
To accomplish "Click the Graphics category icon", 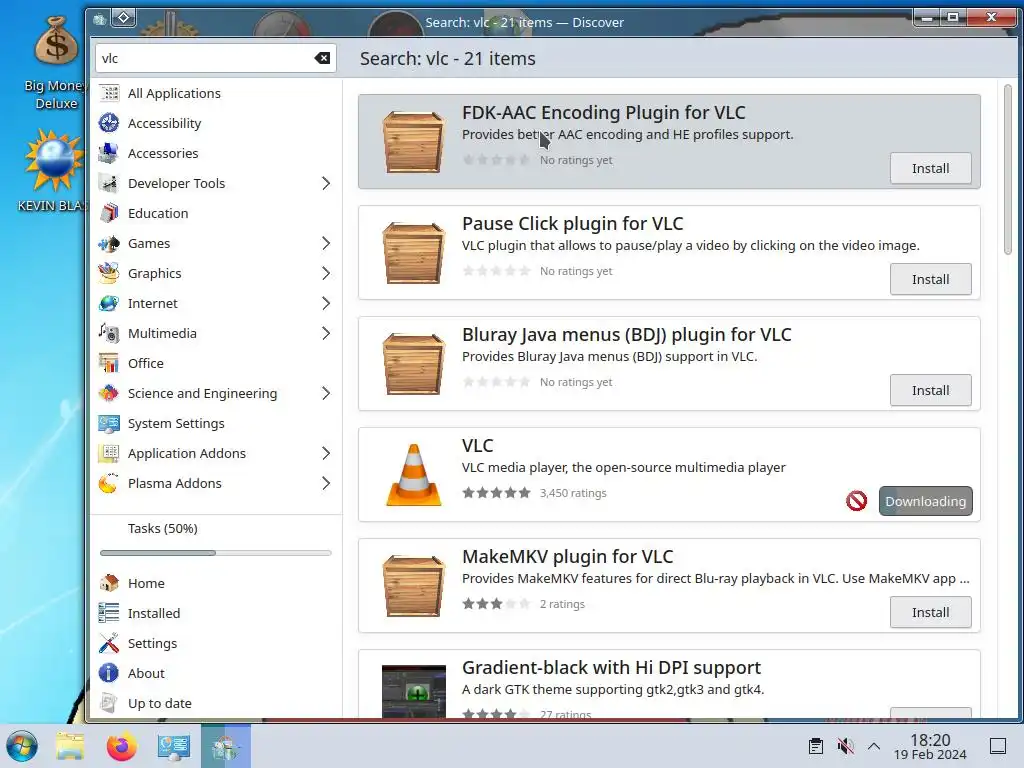I will click(109, 274).
